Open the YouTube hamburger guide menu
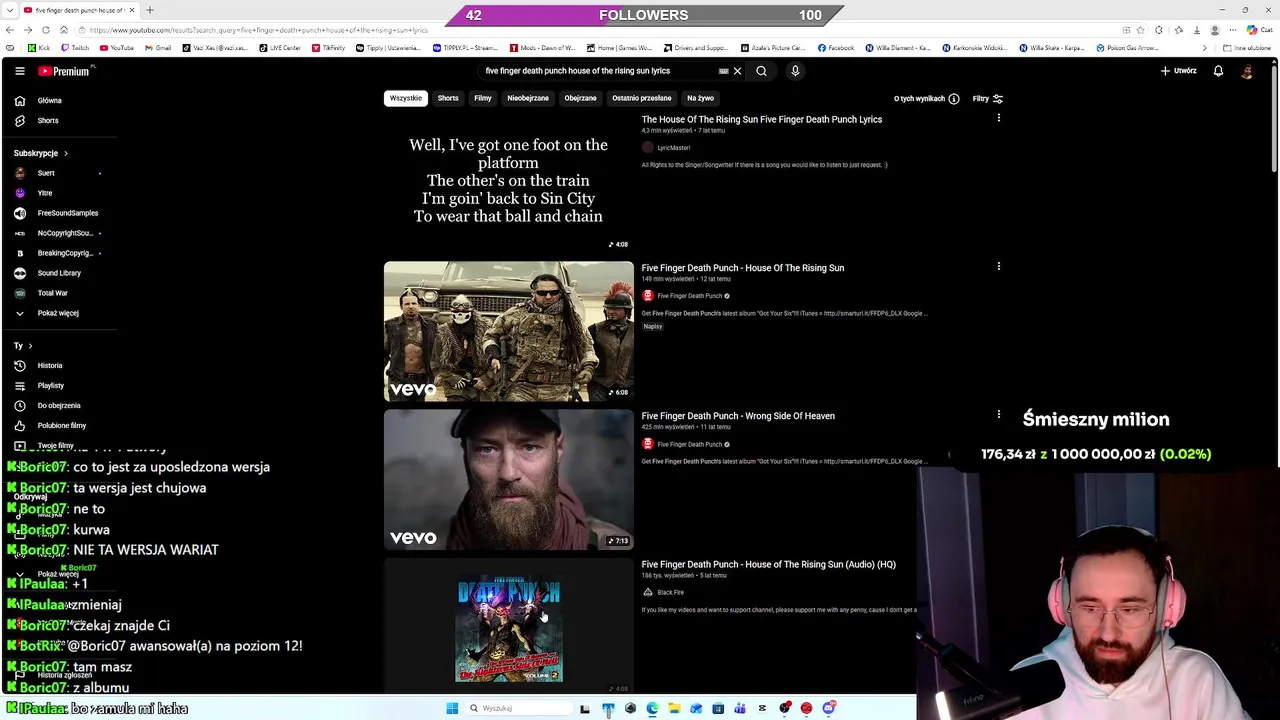The width and height of the screenshot is (1280, 720). [19, 71]
